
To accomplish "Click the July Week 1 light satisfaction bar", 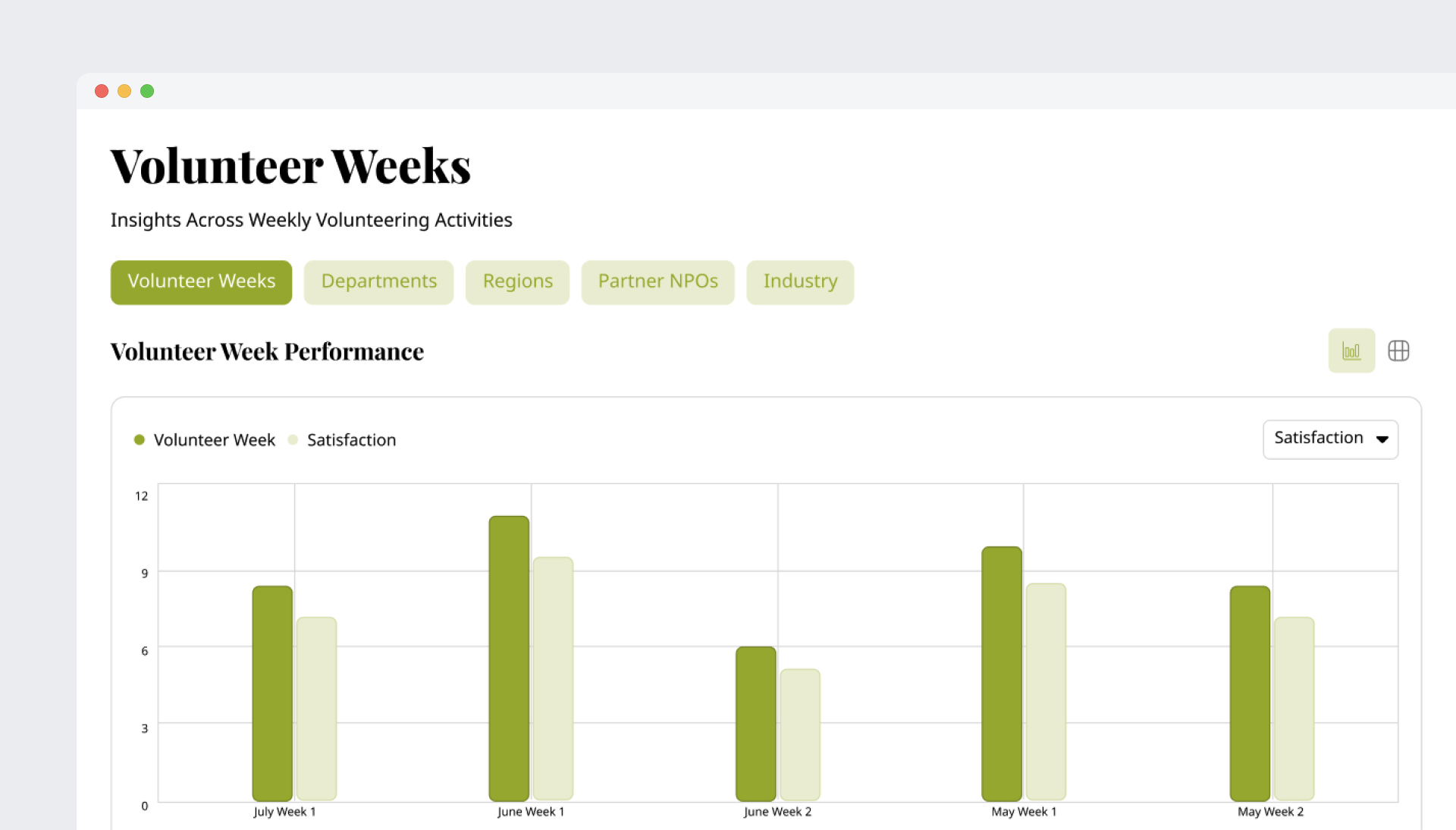I will tap(316, 708).
